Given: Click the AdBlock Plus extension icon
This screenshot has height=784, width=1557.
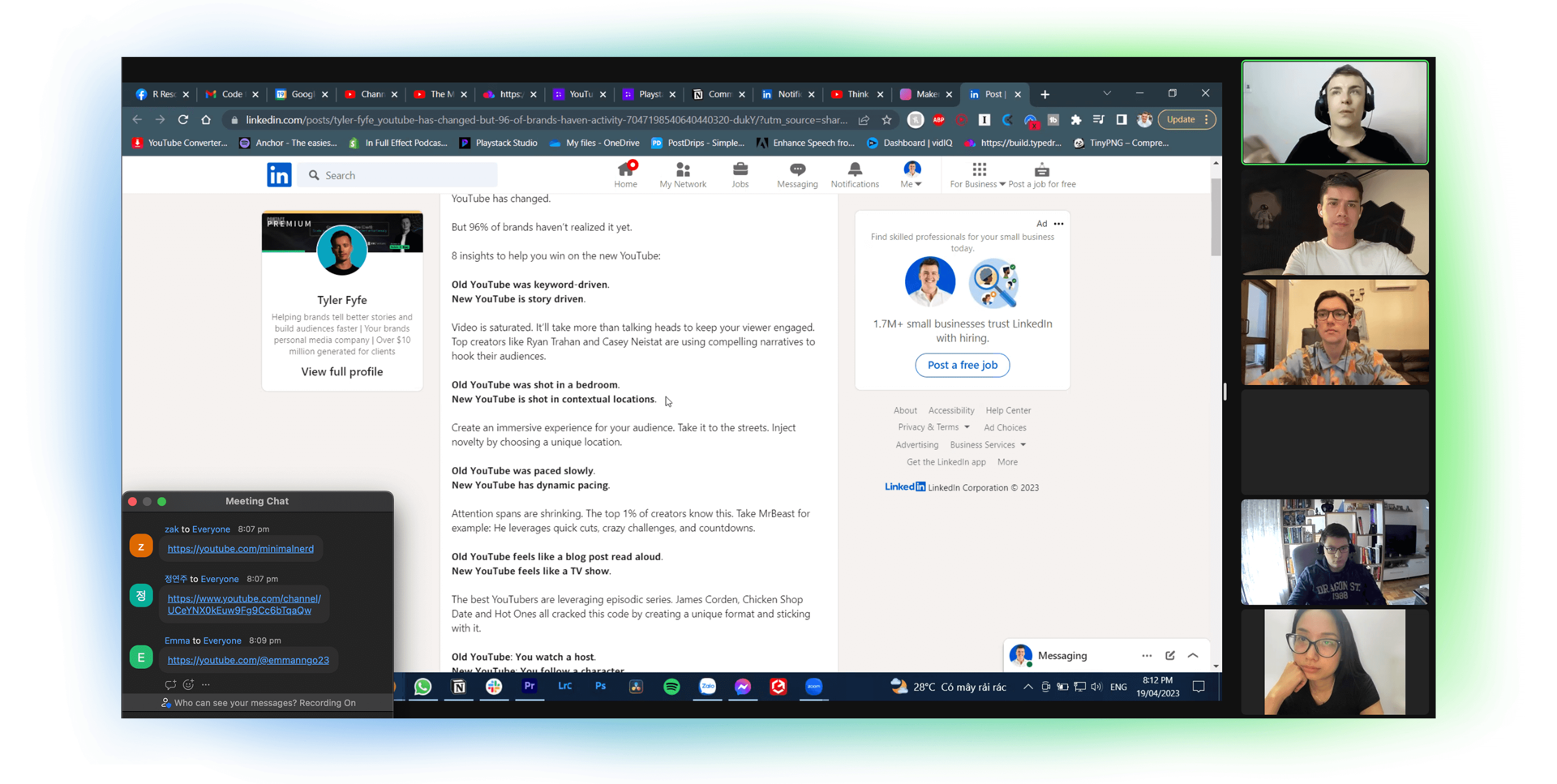Looking at the screenshot, I should (938, 120).
